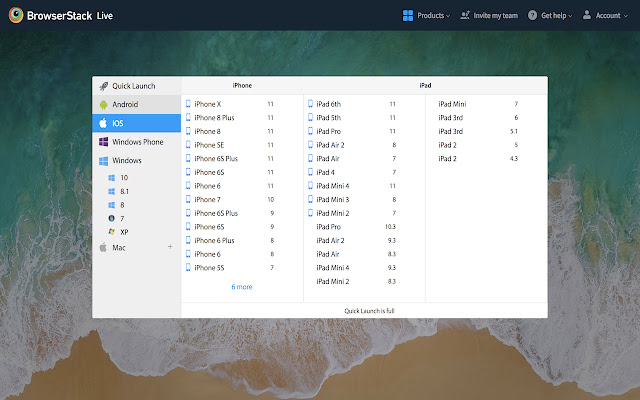Screen dimensions: 640x400
Task: Switch to the Windows category
Action: 126,160
